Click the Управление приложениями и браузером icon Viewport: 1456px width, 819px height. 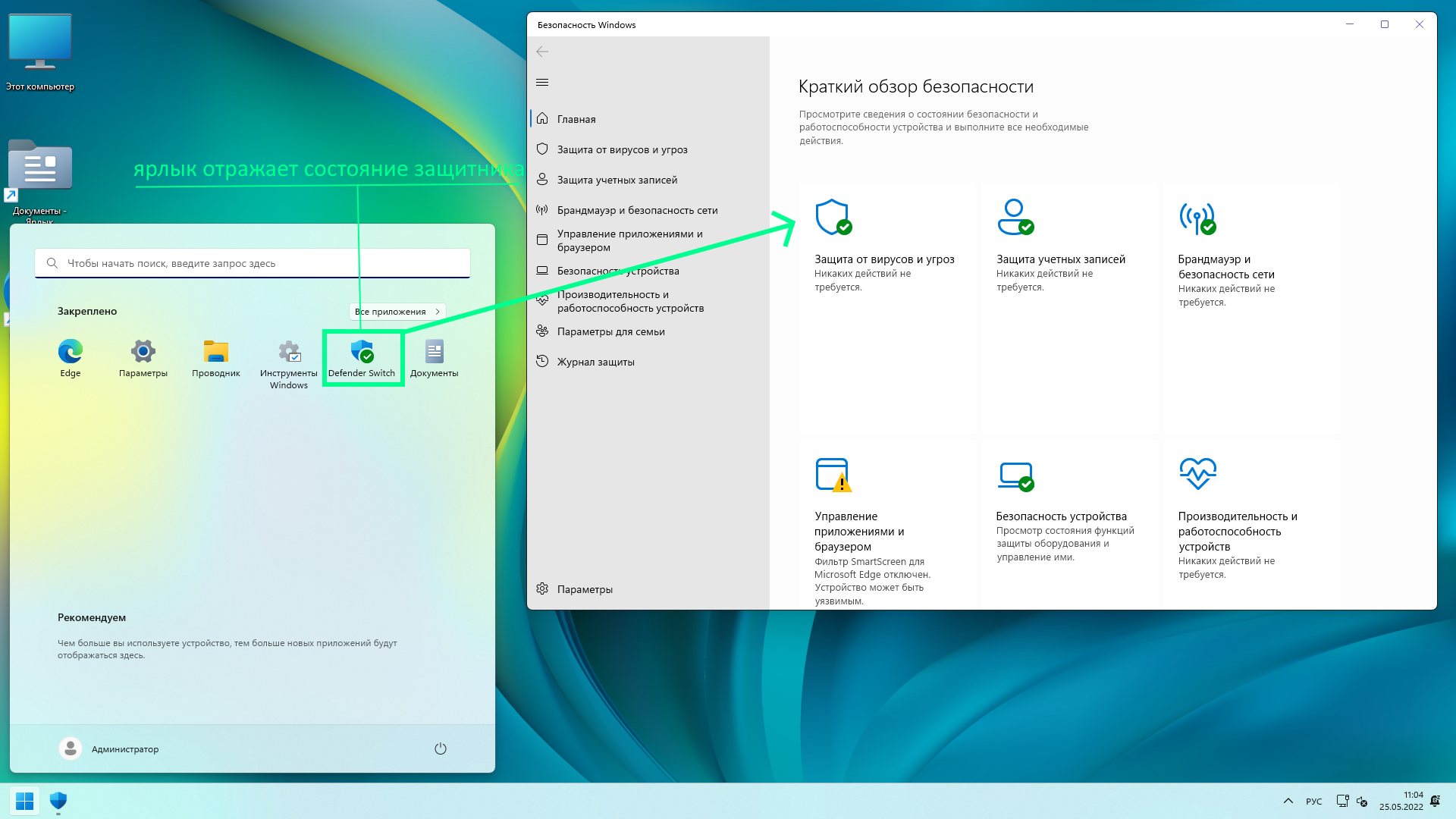click(831, 473)
